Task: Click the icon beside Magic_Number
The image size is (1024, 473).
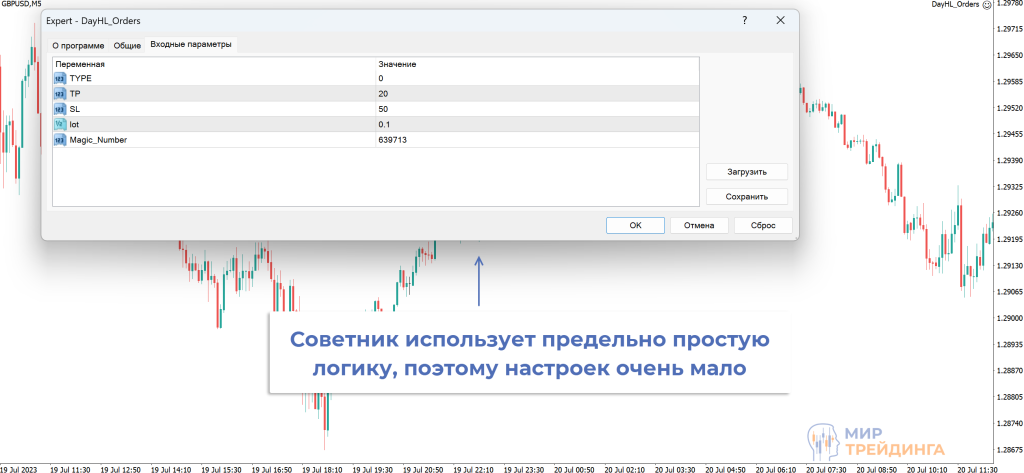Action: [60, 140]
